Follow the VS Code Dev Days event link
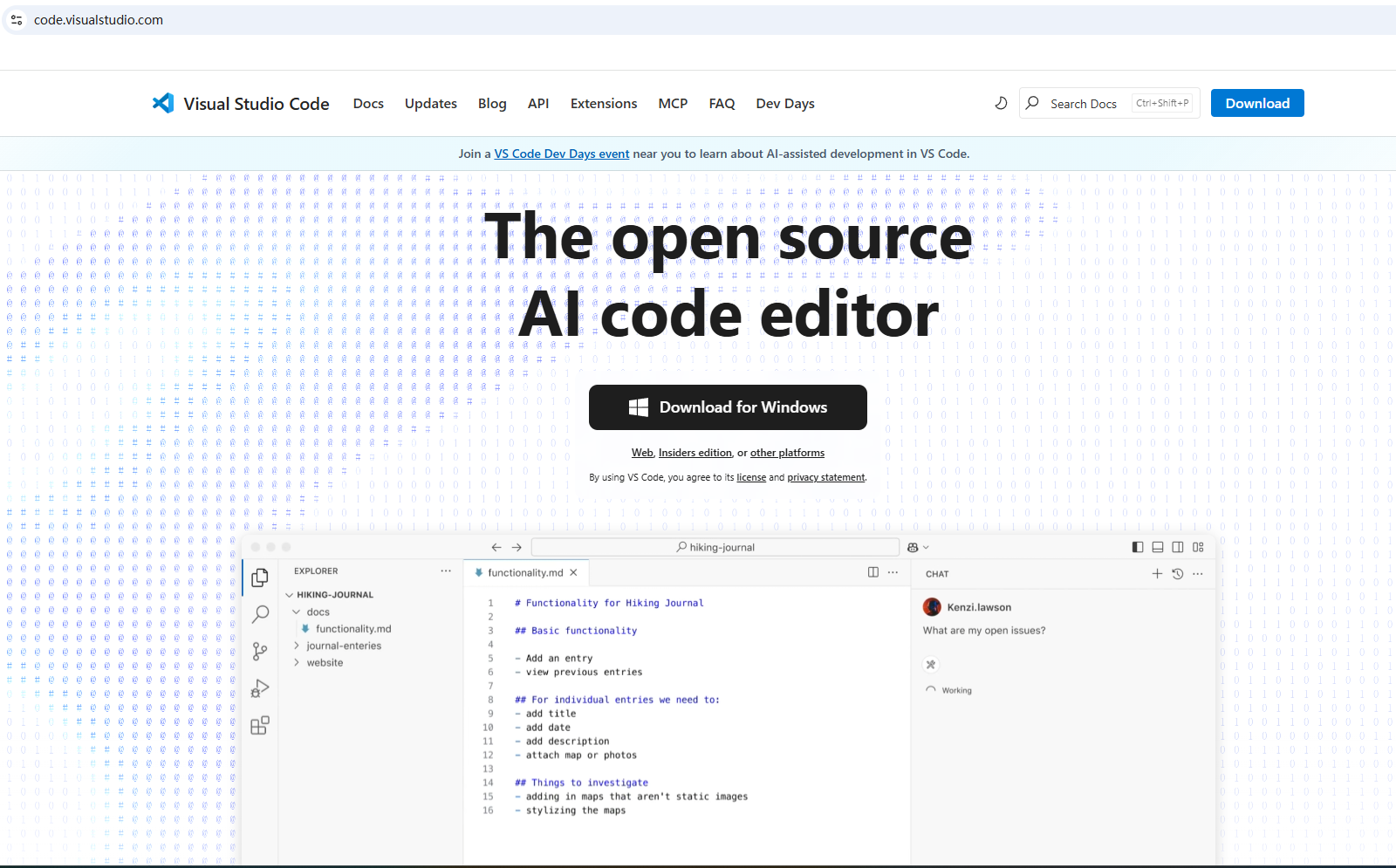1396x868 pixels. click(562, 154)
